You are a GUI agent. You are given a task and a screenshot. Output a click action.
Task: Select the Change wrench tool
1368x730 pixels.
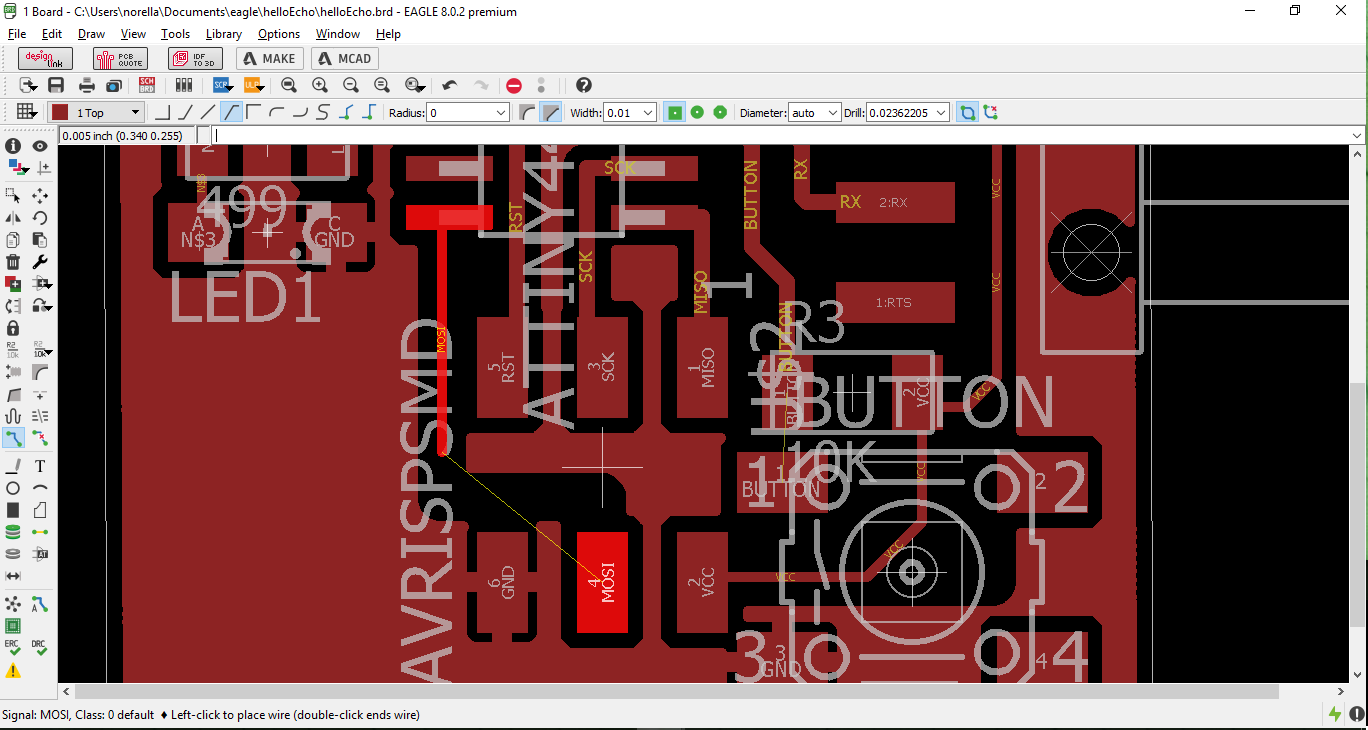[x=40, y=262]
